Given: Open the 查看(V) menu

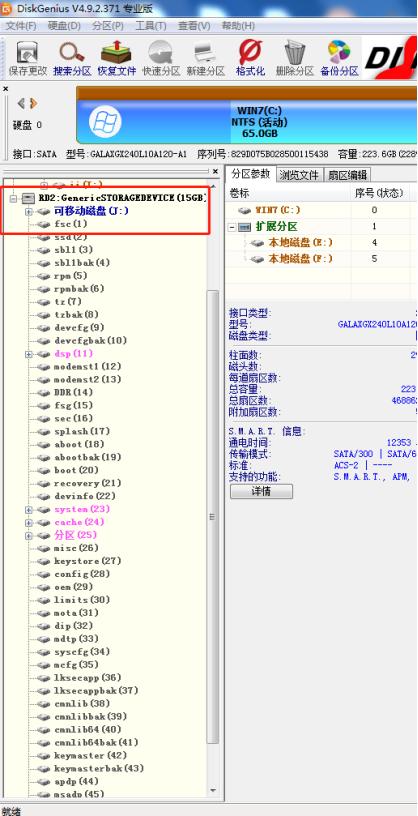Looking at the screenshot, I should point(194,26).
